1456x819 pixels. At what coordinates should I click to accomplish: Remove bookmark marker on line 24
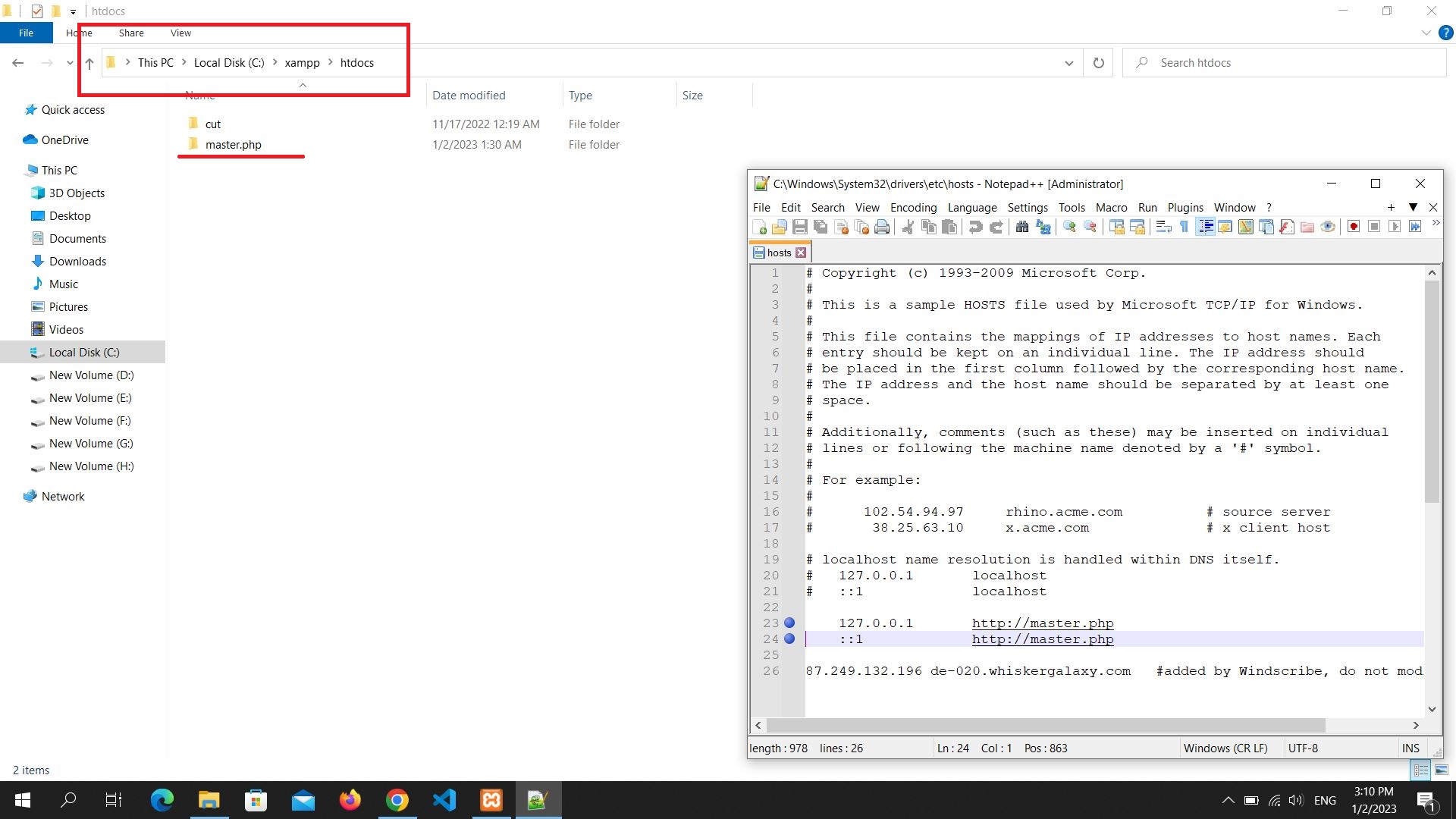(789, 639)
